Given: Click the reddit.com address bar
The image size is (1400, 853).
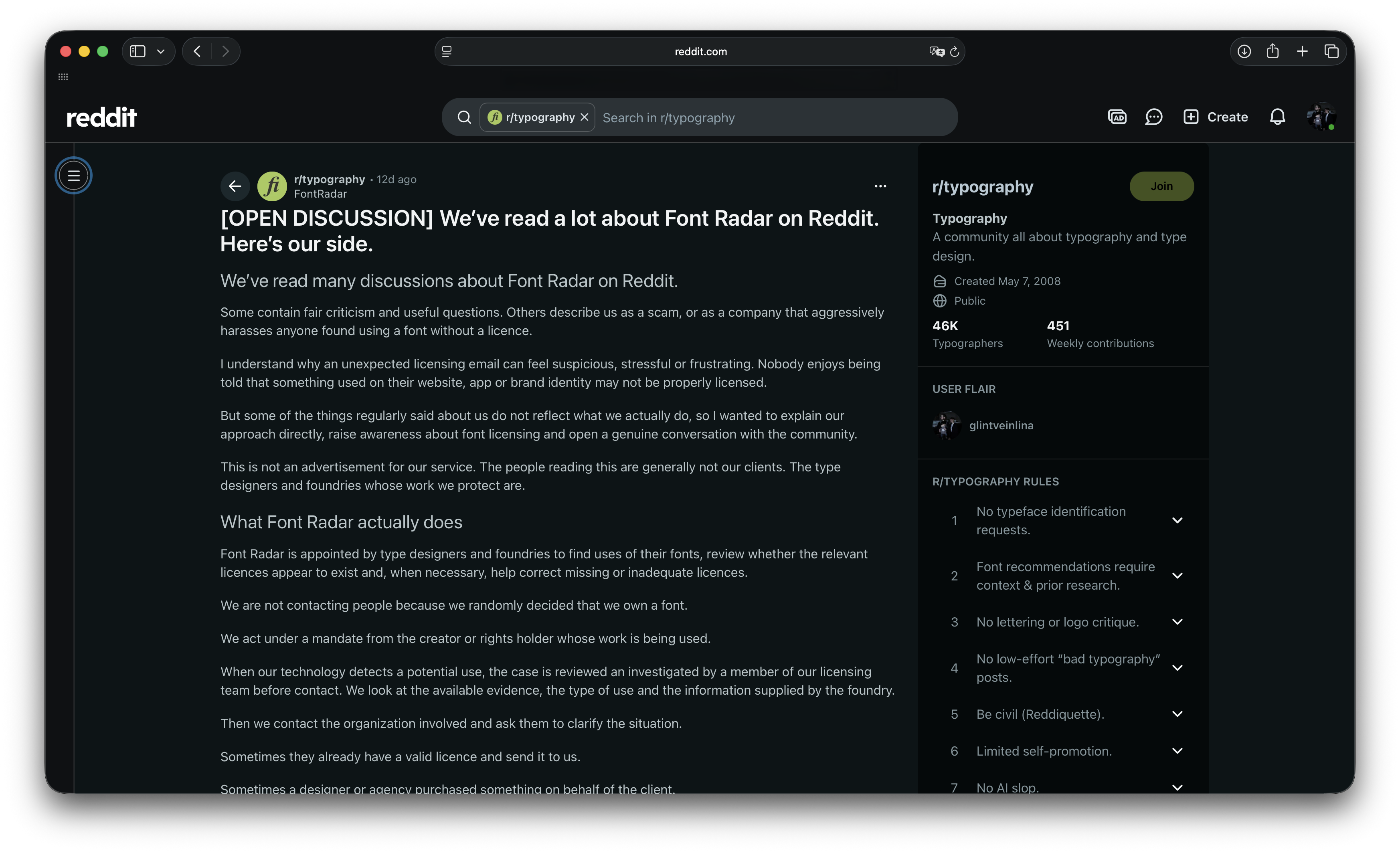Looking at the screenshot, I should click(x=700, y=52).
